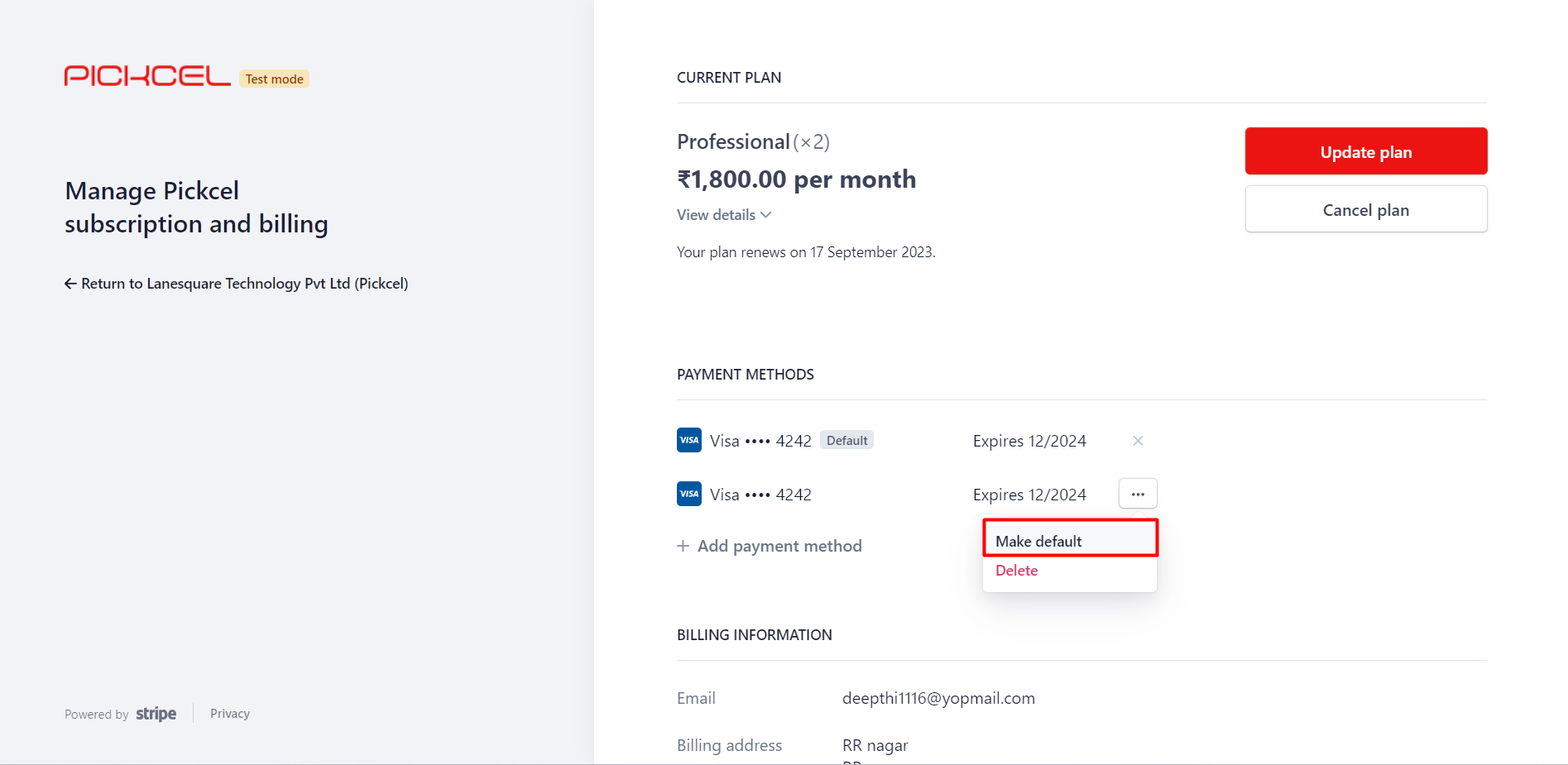Click email deepthi1116@yopmail.com

938,698
